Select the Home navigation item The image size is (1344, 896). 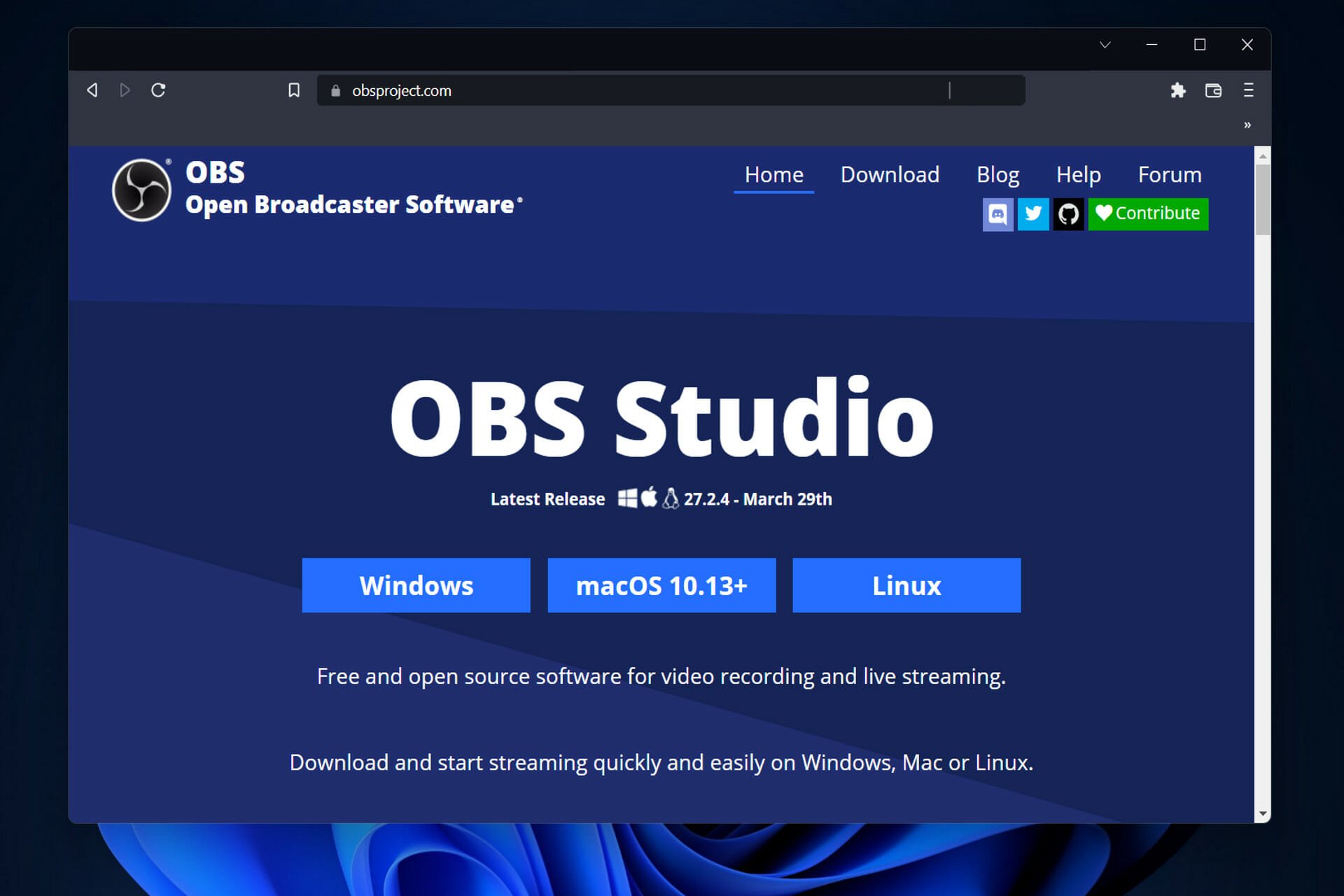coord(773,175)
